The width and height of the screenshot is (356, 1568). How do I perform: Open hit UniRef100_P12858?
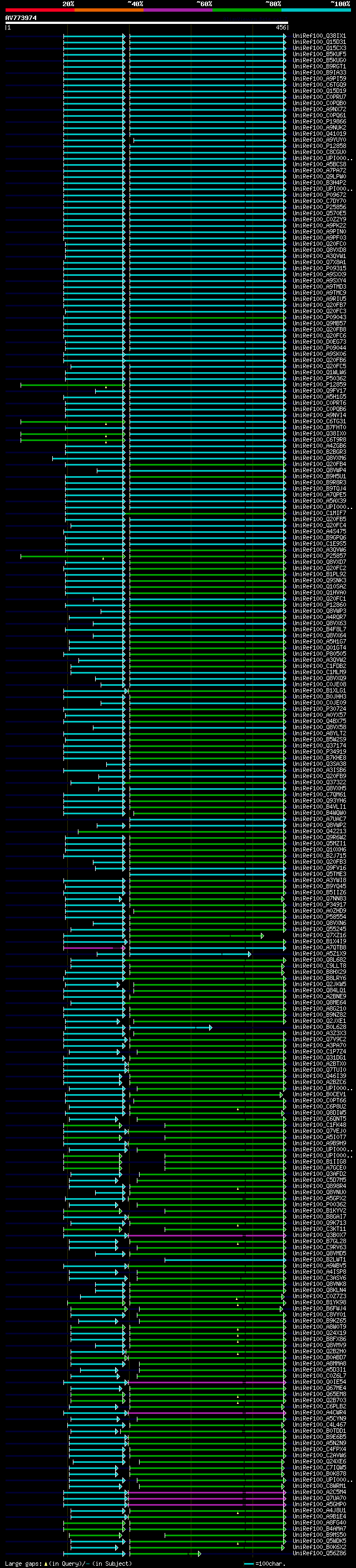click(319, 146)
